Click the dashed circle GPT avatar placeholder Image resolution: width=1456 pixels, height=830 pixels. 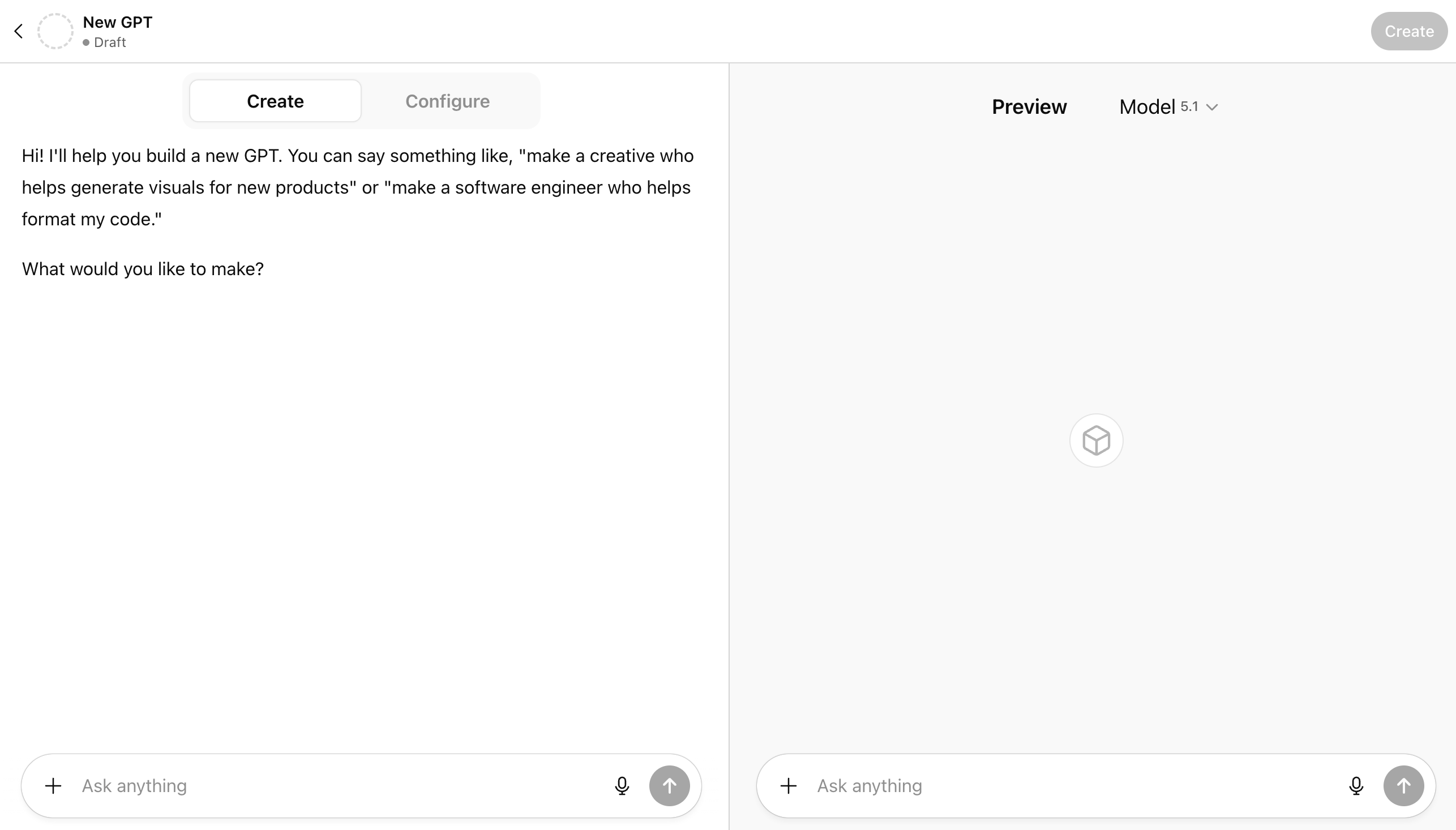coord(55,31)
